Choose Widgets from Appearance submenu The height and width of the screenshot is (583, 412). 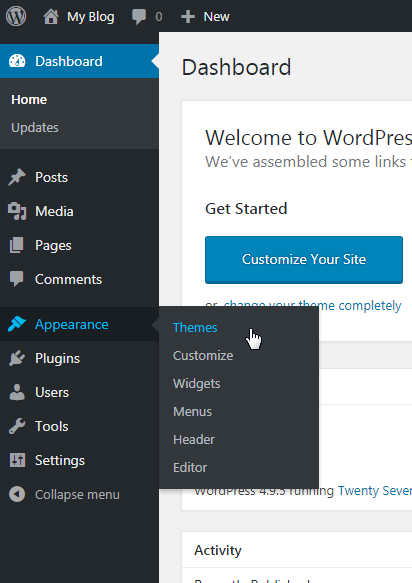tap(196, 384)
